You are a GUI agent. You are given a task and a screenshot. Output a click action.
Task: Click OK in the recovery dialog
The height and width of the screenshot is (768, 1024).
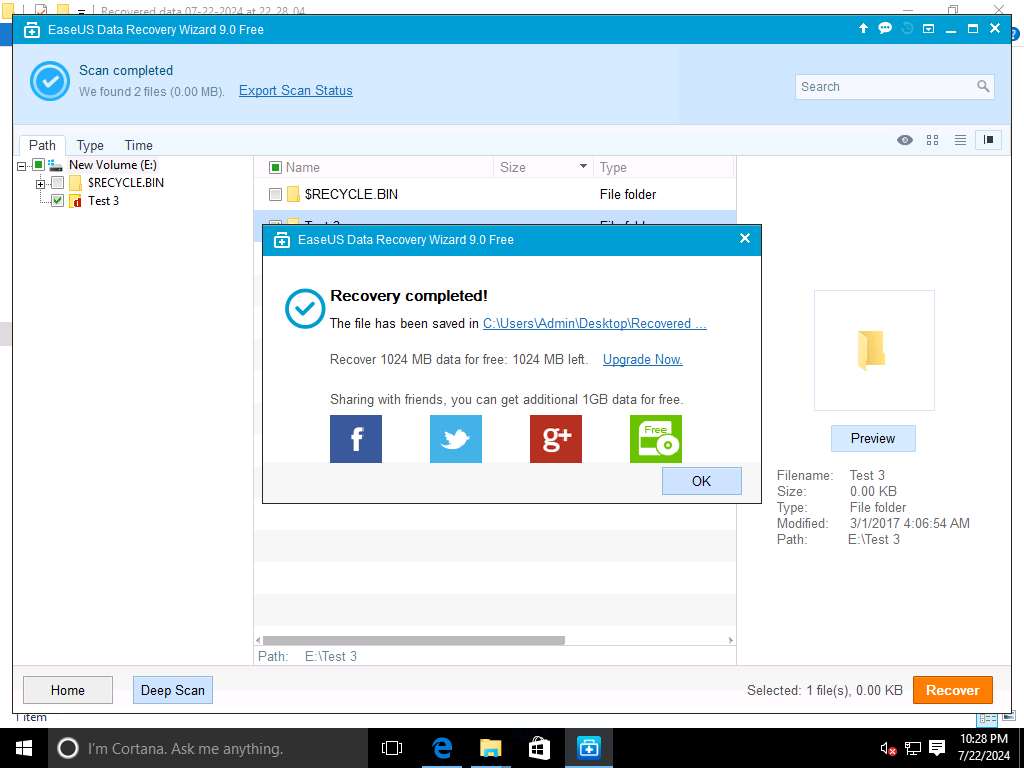pyautogui.click(x=701, y=481)
